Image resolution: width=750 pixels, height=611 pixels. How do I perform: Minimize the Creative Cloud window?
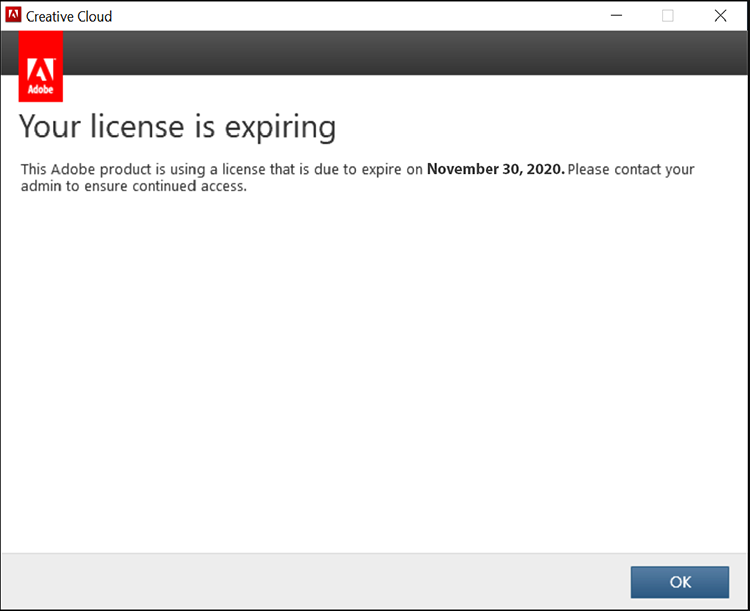coord(617,16)
